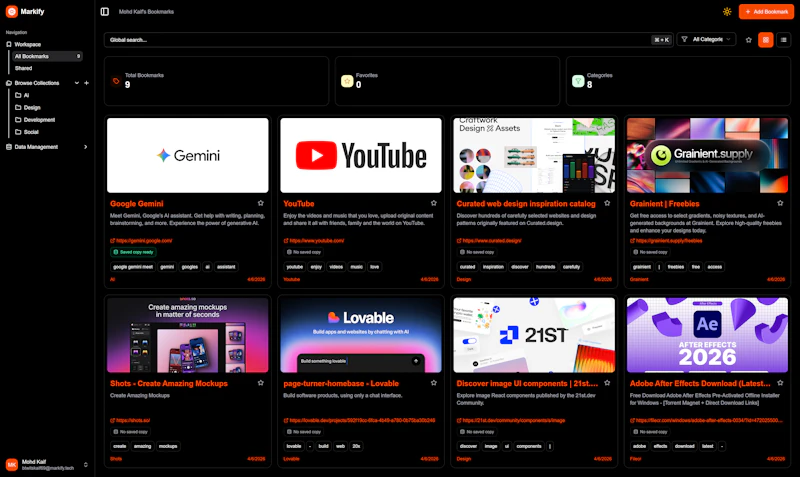Open the Google Gemini title

[x=137, y=204]
